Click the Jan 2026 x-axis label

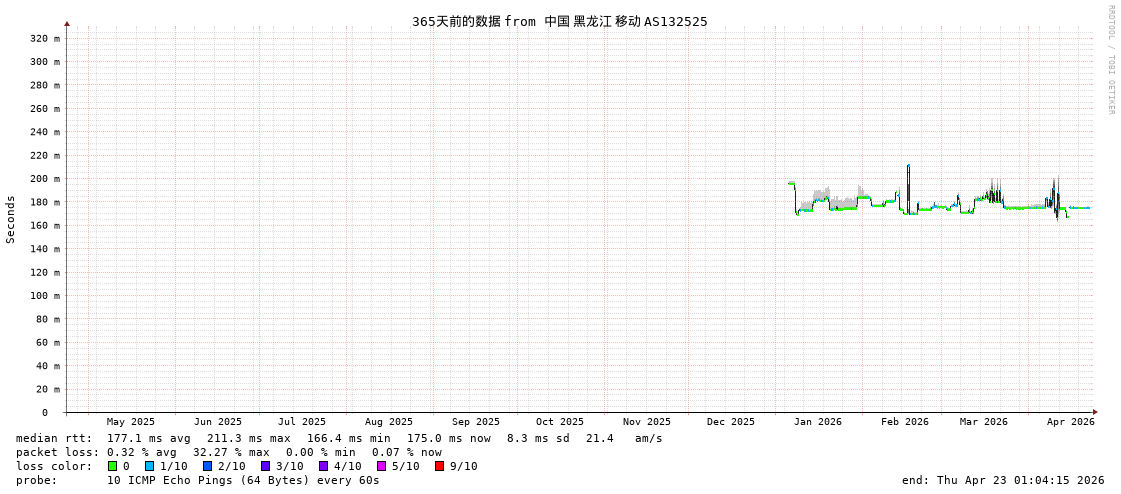(817, 422)
